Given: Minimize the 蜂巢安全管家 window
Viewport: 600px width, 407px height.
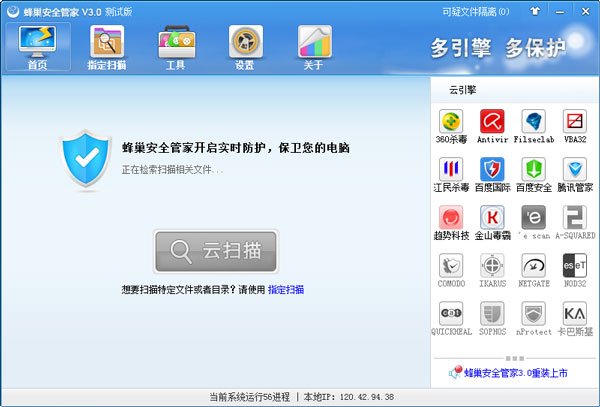Looking at the screenshot, I should pos(560,12).
